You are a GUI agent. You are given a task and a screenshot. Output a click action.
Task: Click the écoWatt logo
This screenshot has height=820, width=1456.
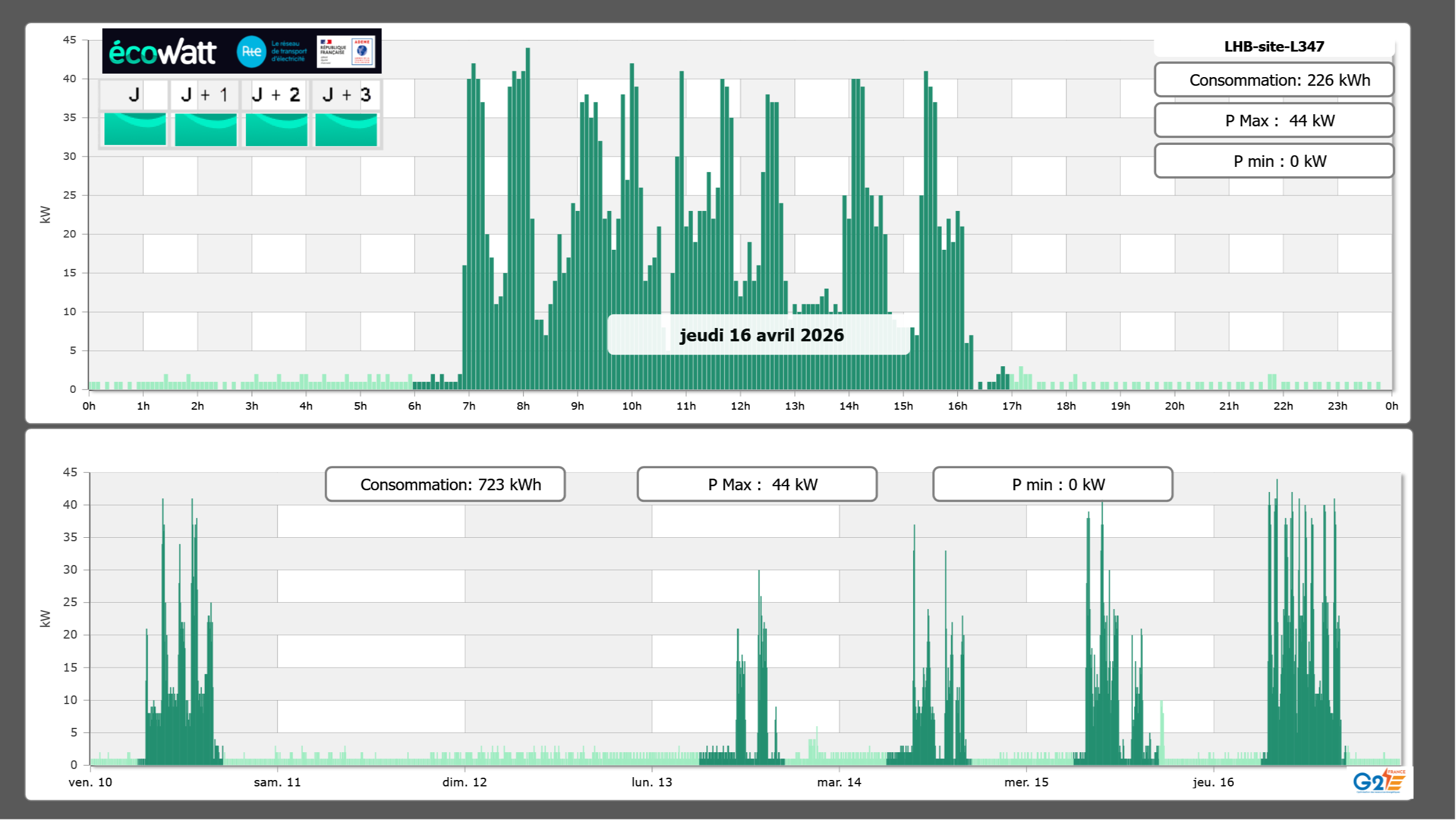tap(163, 52)
